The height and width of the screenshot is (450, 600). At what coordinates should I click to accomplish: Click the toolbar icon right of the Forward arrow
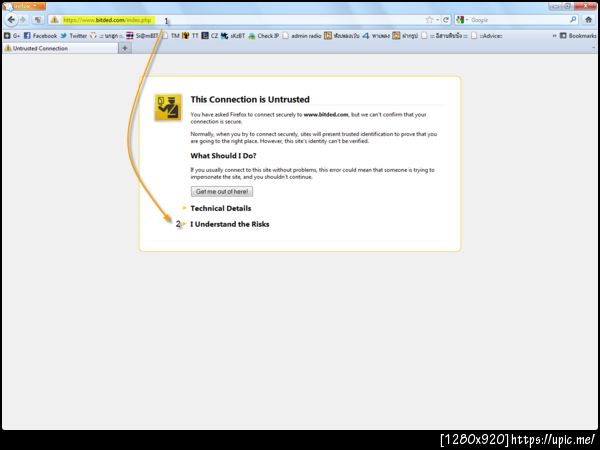[38, 20]
